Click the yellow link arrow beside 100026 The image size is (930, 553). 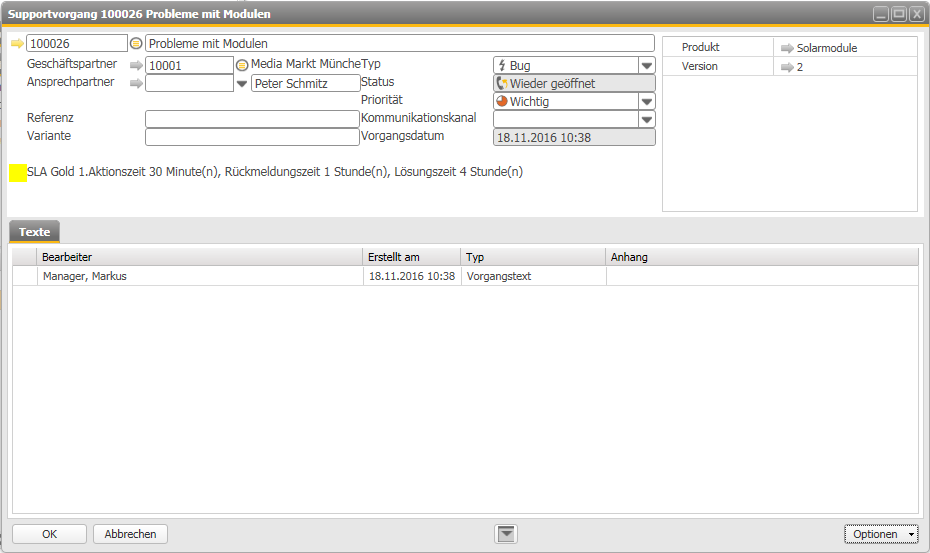17,43
